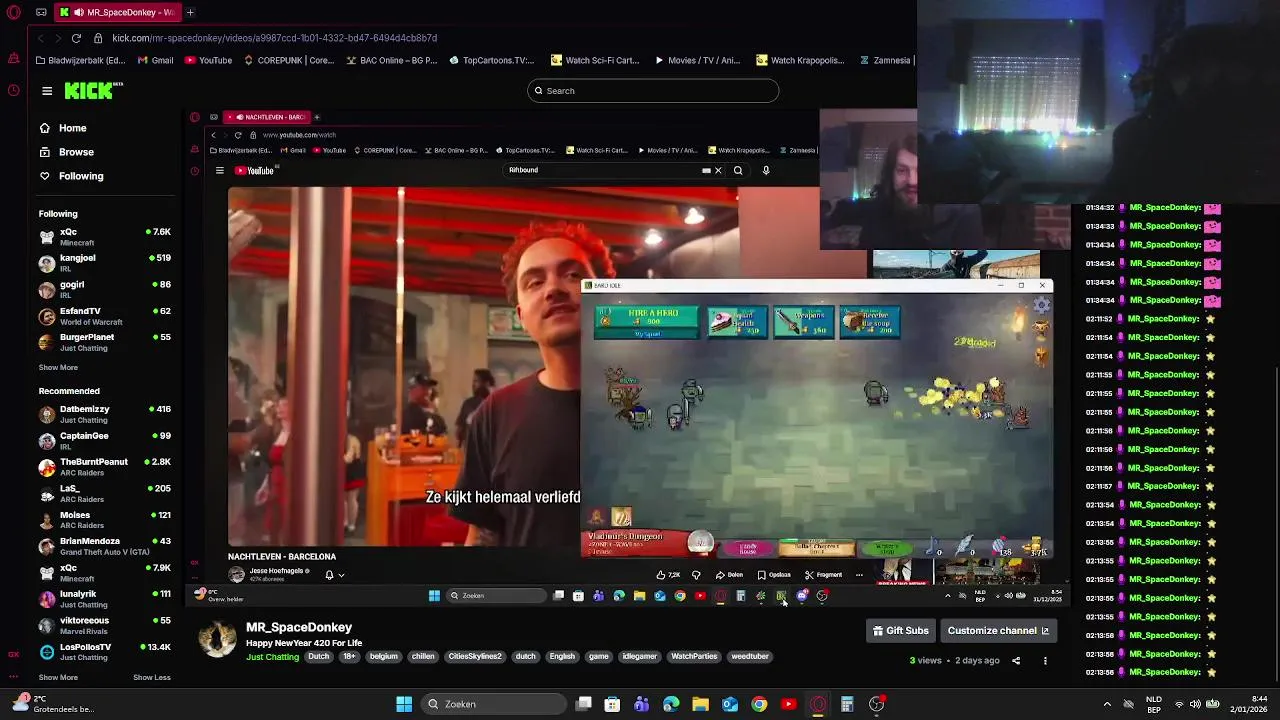This screenshot has height=720, width=1280.
Task: Click the site security lock icon
Action: 98,38
